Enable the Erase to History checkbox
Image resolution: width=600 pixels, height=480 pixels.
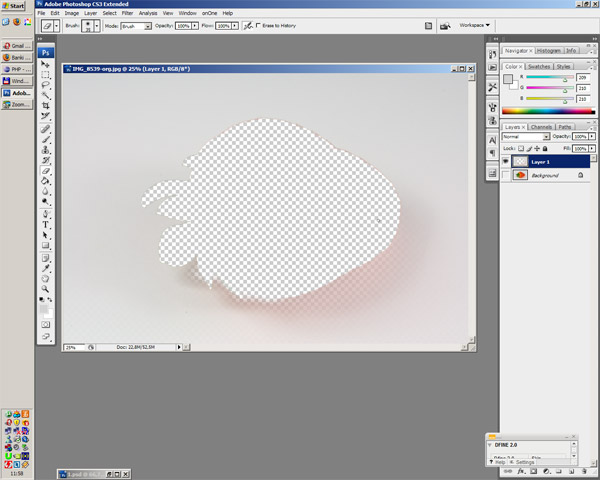[259, 25]
